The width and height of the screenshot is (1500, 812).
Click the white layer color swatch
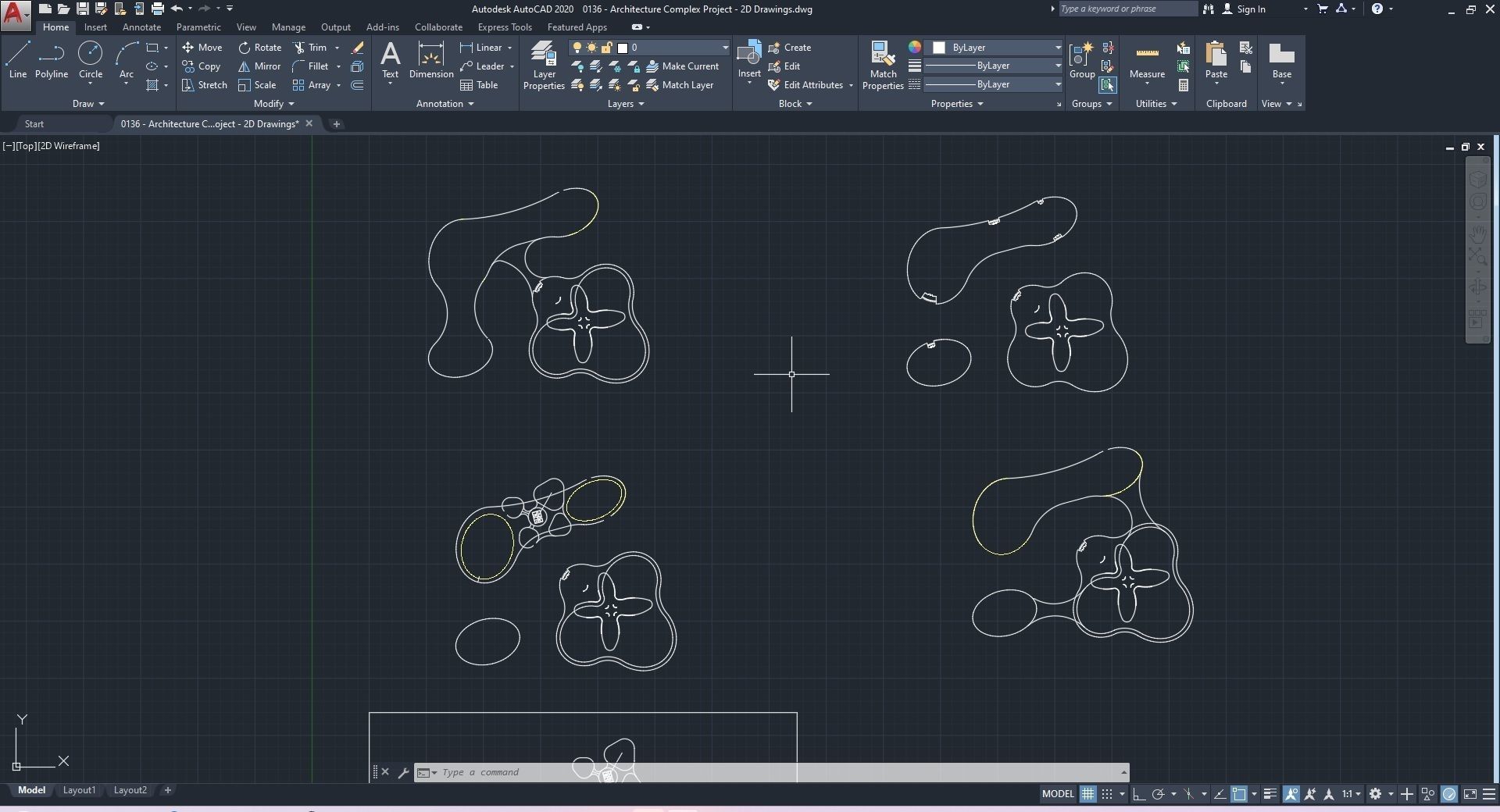click(x=623, y=48)
